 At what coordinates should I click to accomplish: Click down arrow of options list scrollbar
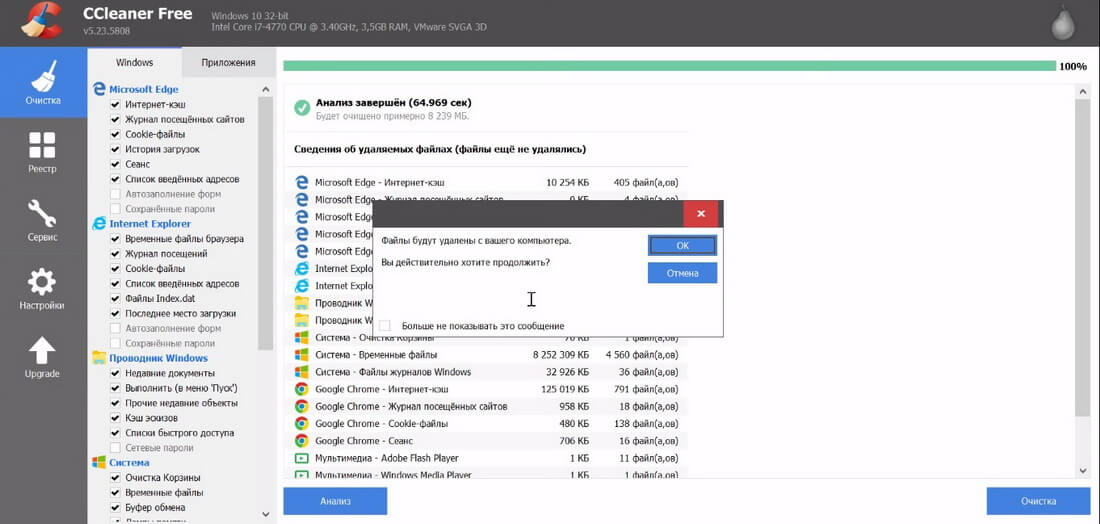(x=265, y=514)
